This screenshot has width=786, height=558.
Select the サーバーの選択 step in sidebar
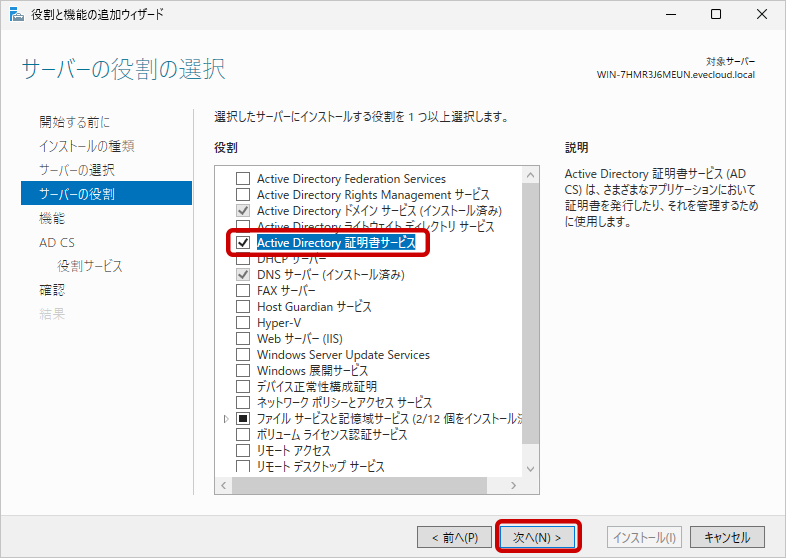tap(77, 170)
